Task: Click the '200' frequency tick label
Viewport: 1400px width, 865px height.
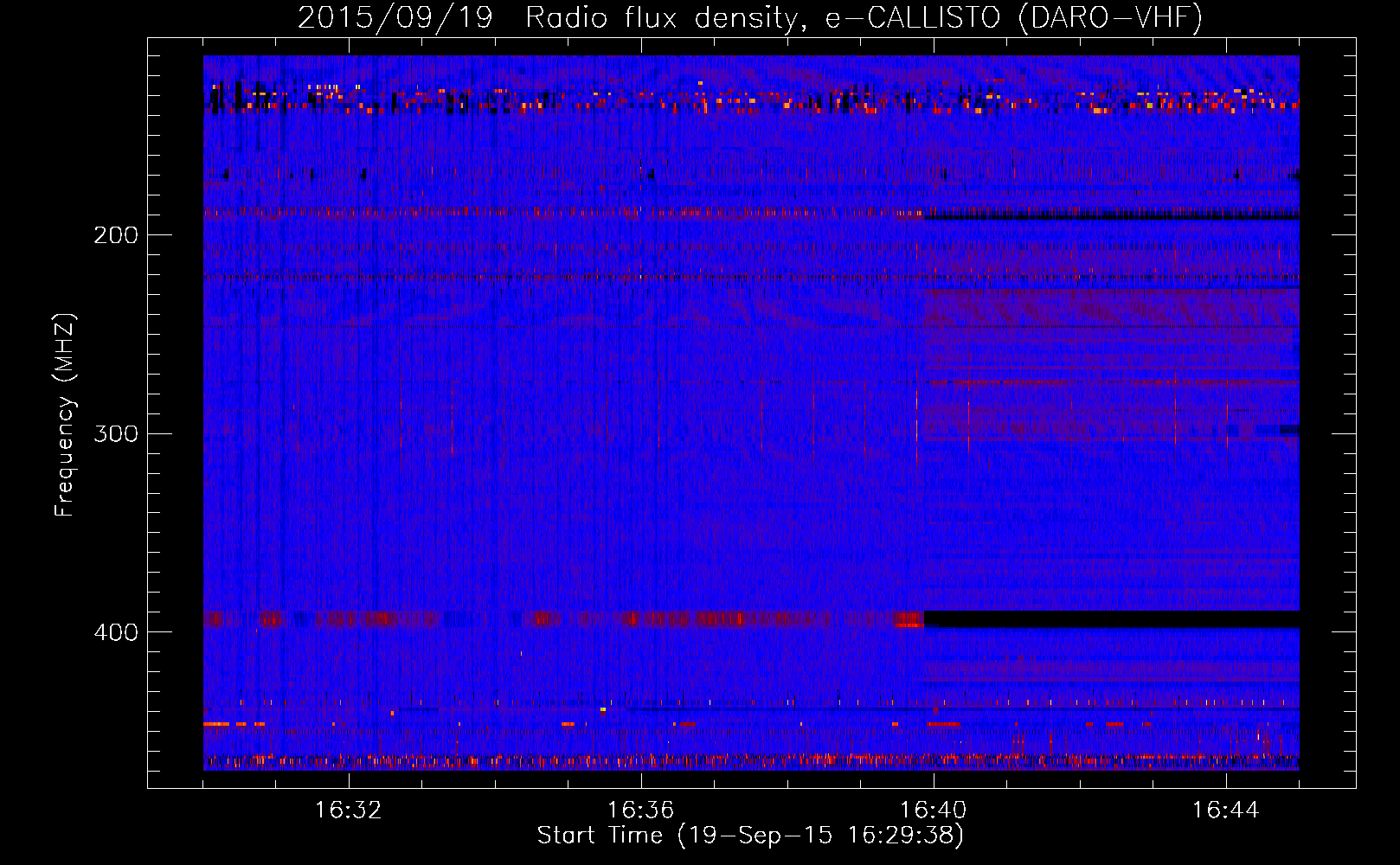Action: (x=116, y=235)
